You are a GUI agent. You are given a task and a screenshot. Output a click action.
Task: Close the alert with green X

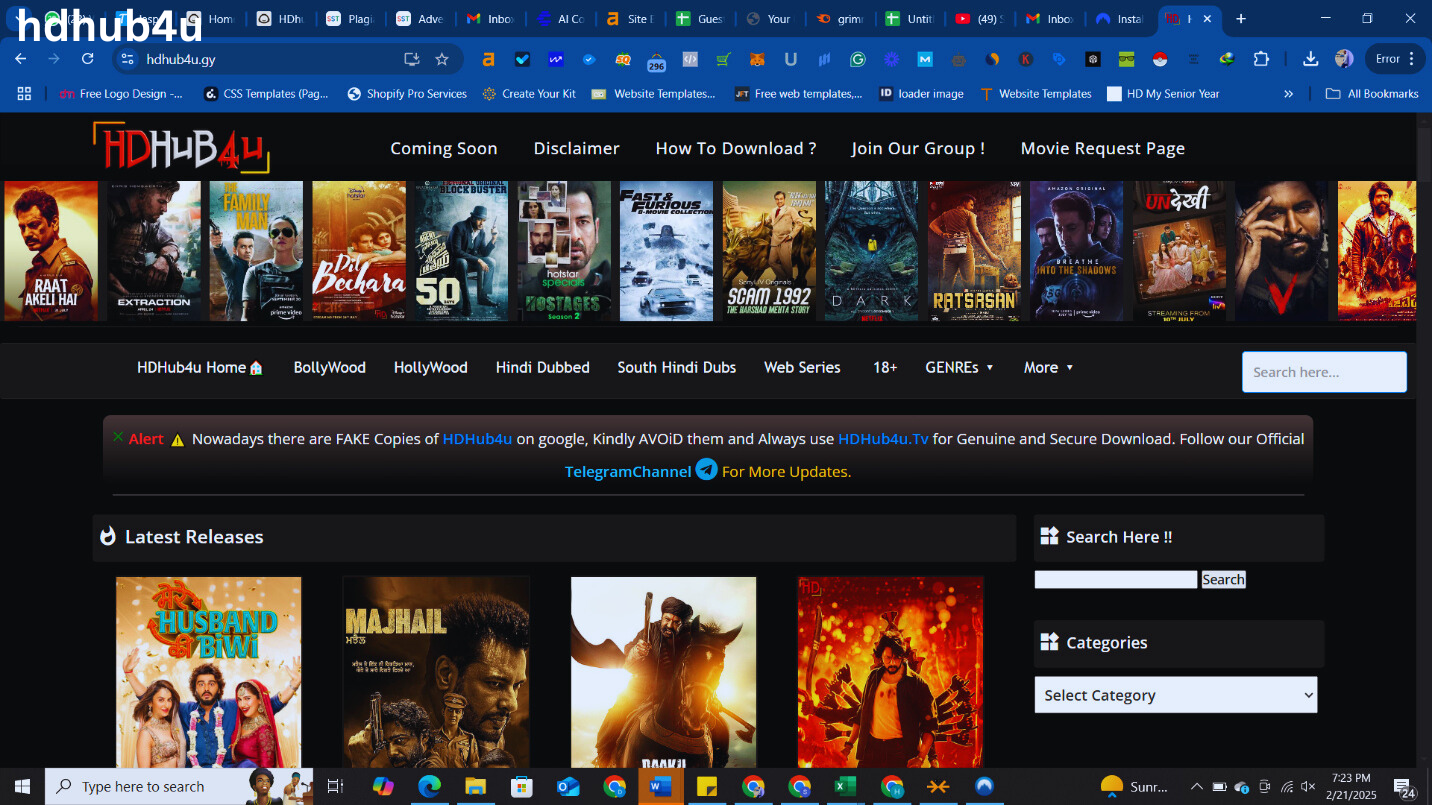(118, 437)
